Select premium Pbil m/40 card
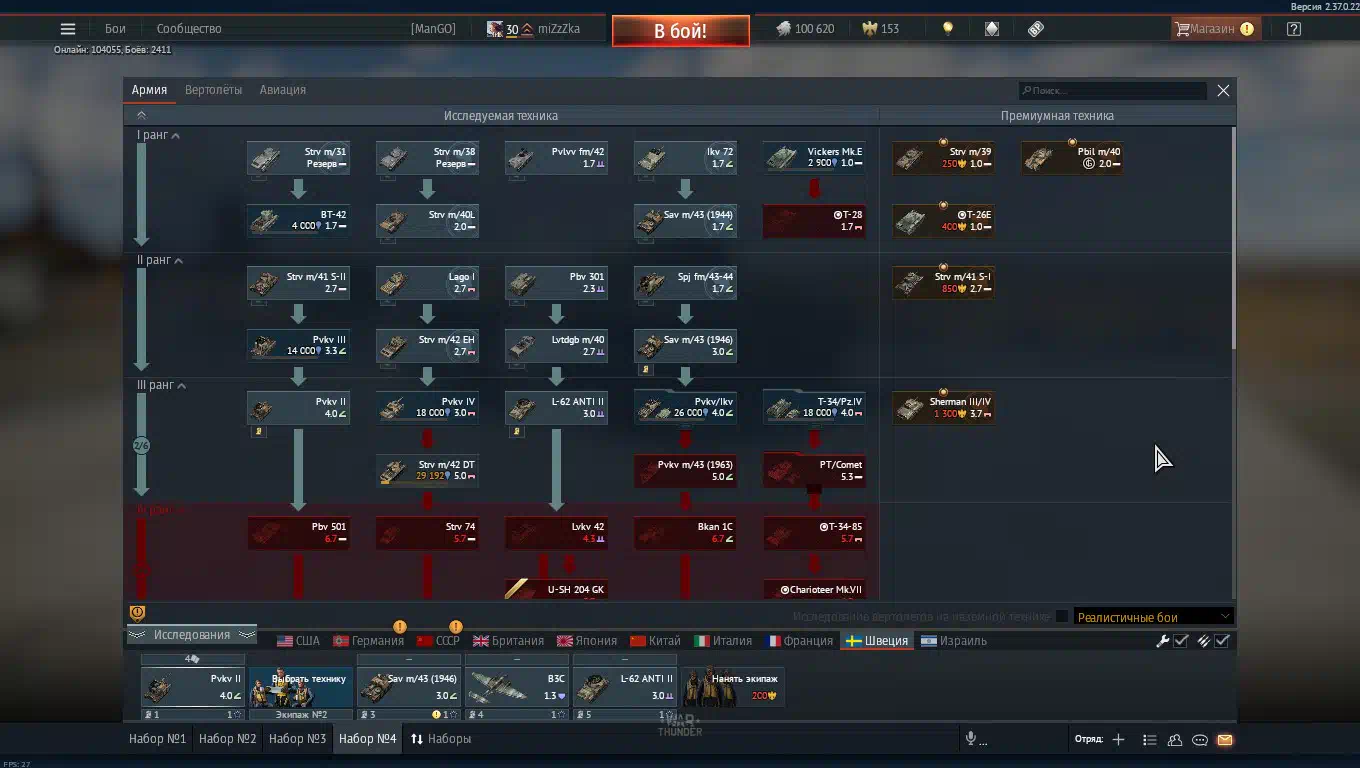Image resolution: width=1360 pixels, height=768 pixels. 1072,158
